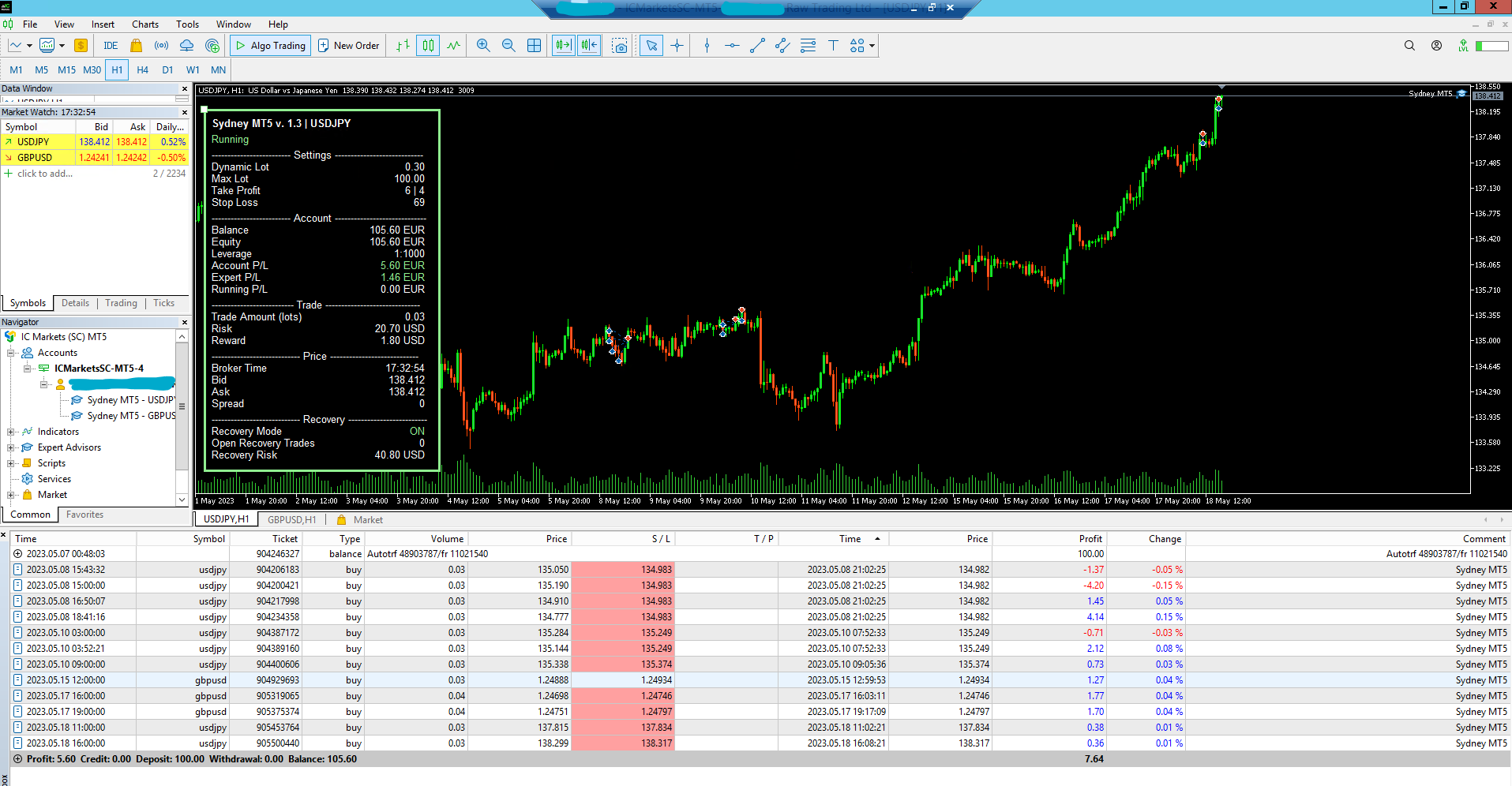Image resolution: width=1512 pixels, height=786 pixels.
Task: Zoom in on the USDJPY chart
Action: (483, 46)
